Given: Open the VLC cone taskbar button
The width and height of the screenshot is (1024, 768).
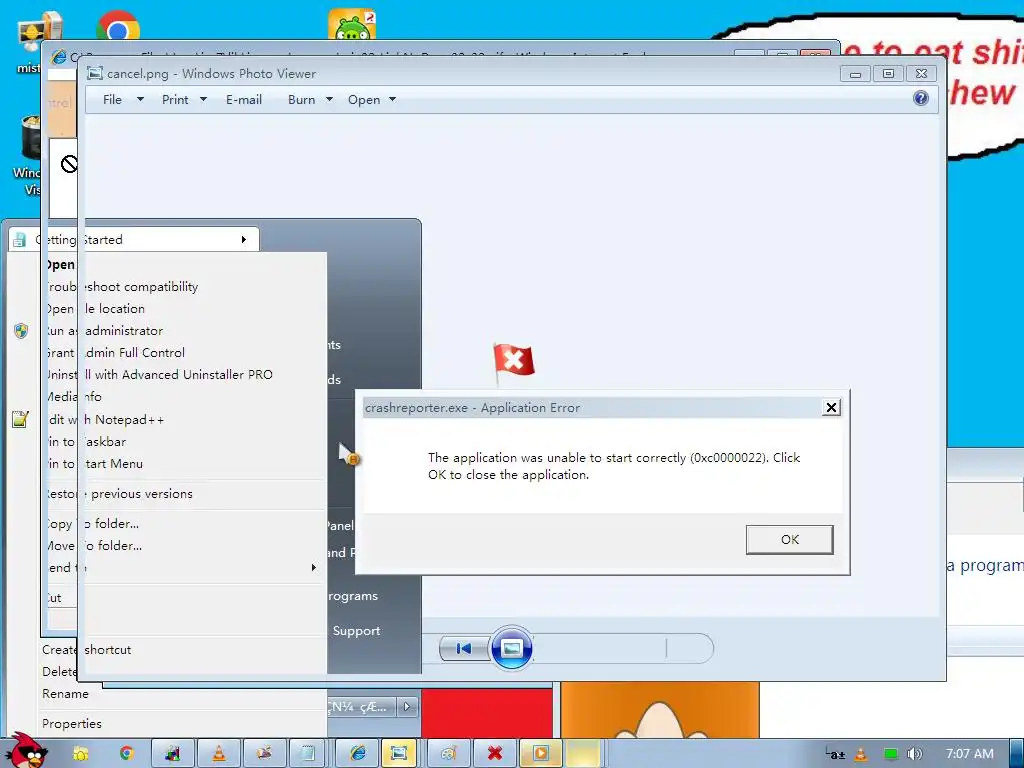Looking at the screenshot, I should [219, 754].
